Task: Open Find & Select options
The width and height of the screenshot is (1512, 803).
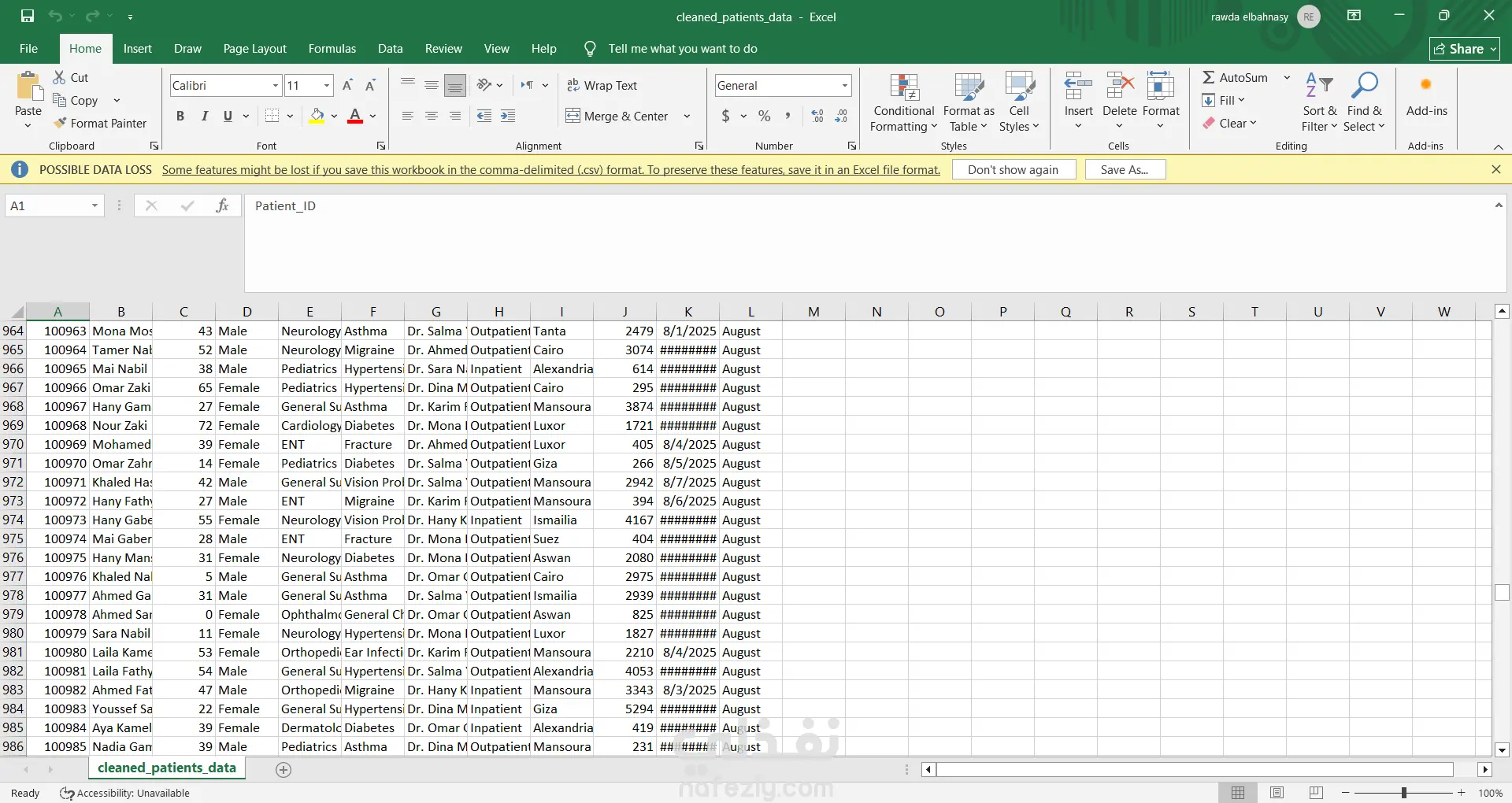Action: [x=1364, y=103]
